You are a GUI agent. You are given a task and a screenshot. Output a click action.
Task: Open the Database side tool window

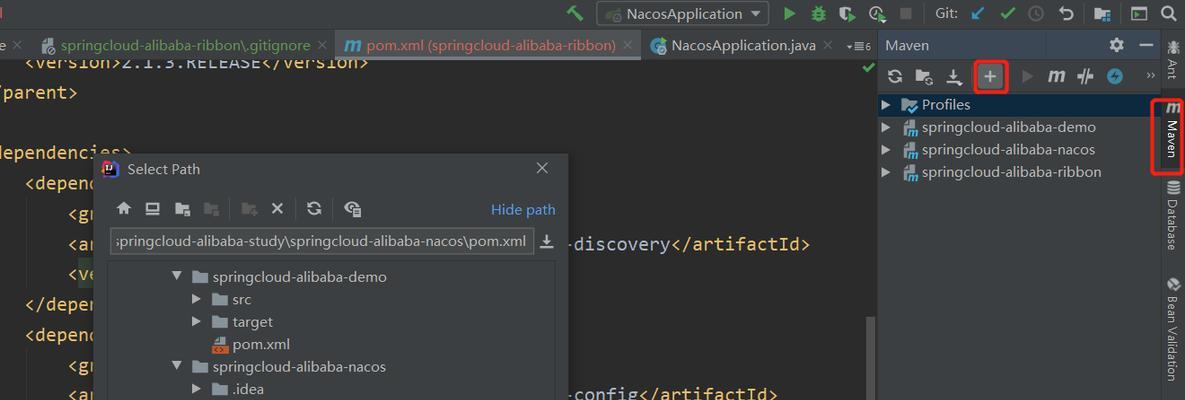[1173, 216]
